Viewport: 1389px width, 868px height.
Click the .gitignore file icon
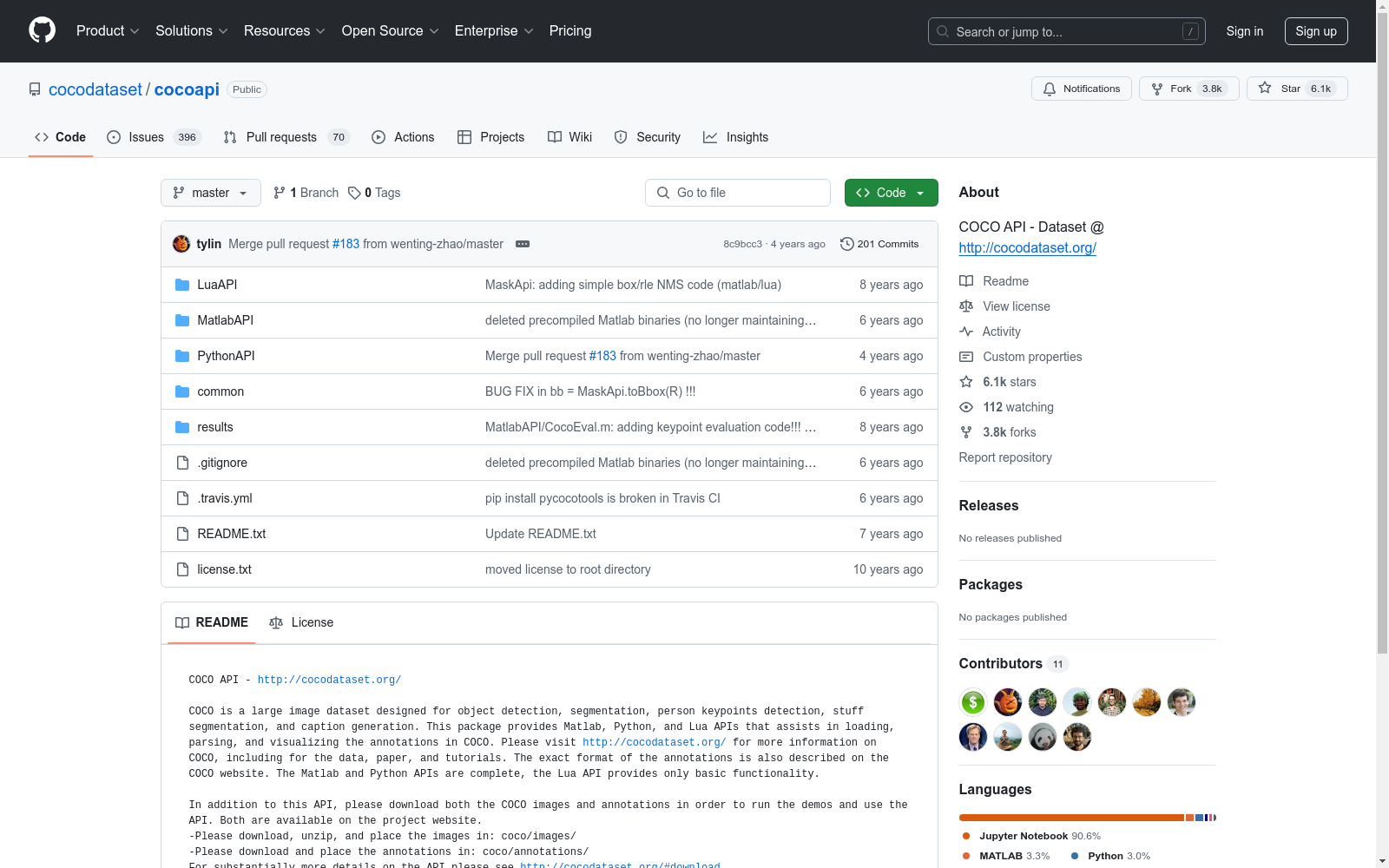pos(182,463)
